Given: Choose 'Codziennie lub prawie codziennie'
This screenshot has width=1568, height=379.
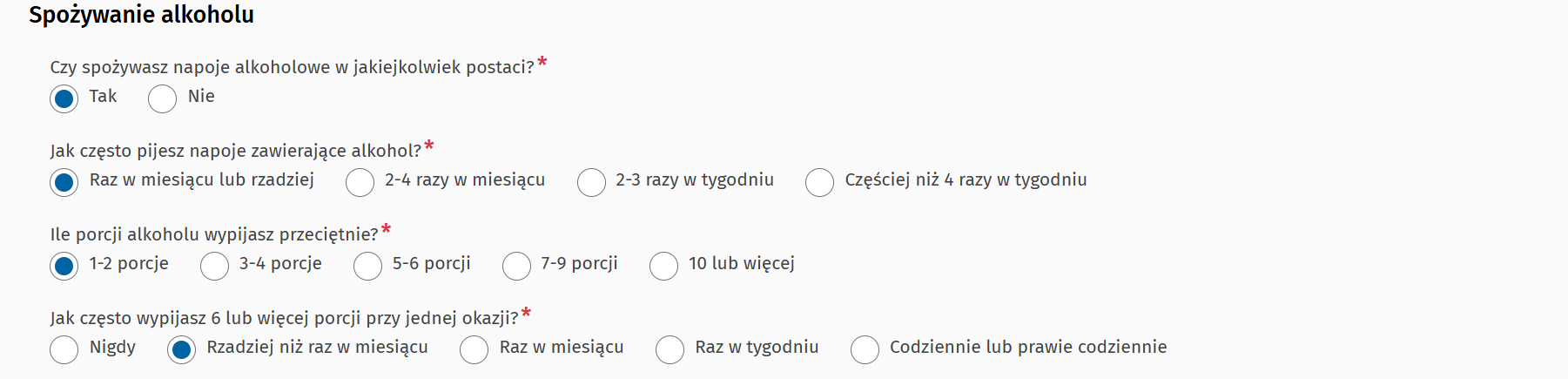Looking at the screenshot, I should (865, 350).
